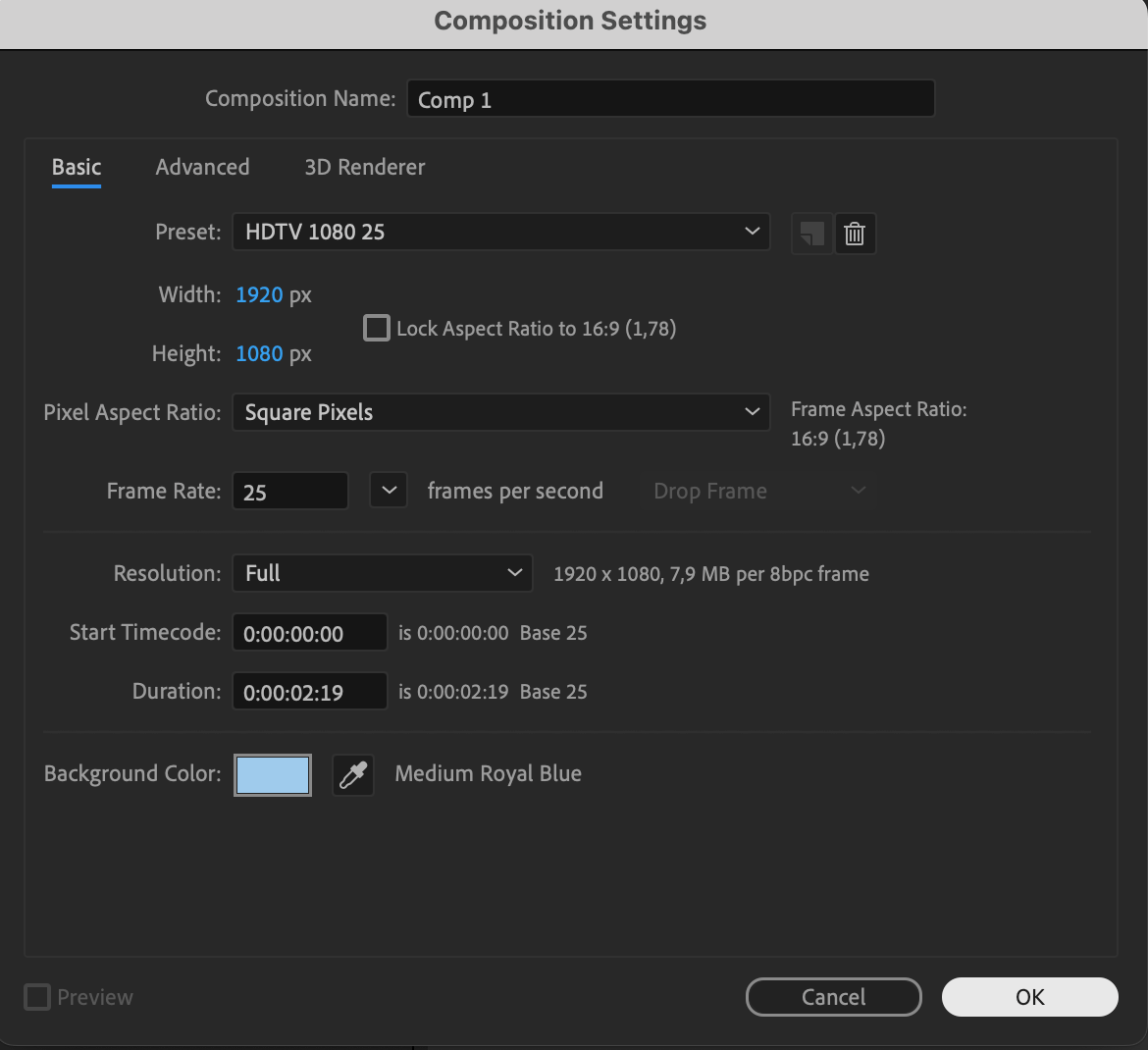Expand the Frame Rate chevron
The image size is (1148, 1050).
click(389, 490)
